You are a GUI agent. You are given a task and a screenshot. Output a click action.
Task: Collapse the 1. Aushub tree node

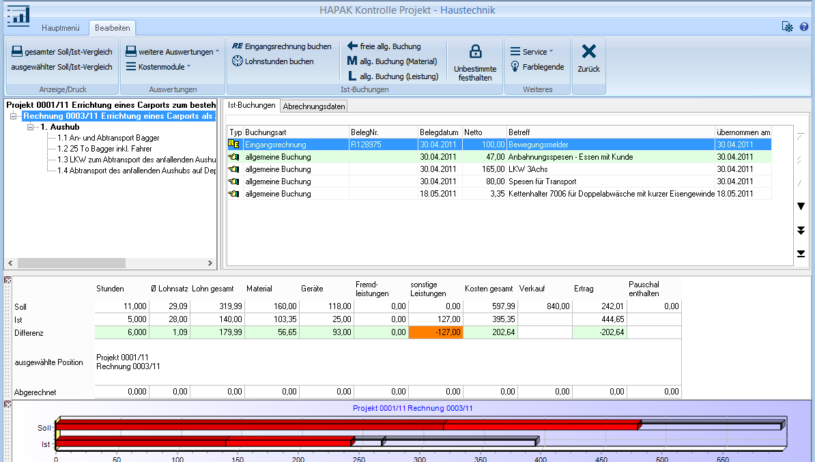30,127
